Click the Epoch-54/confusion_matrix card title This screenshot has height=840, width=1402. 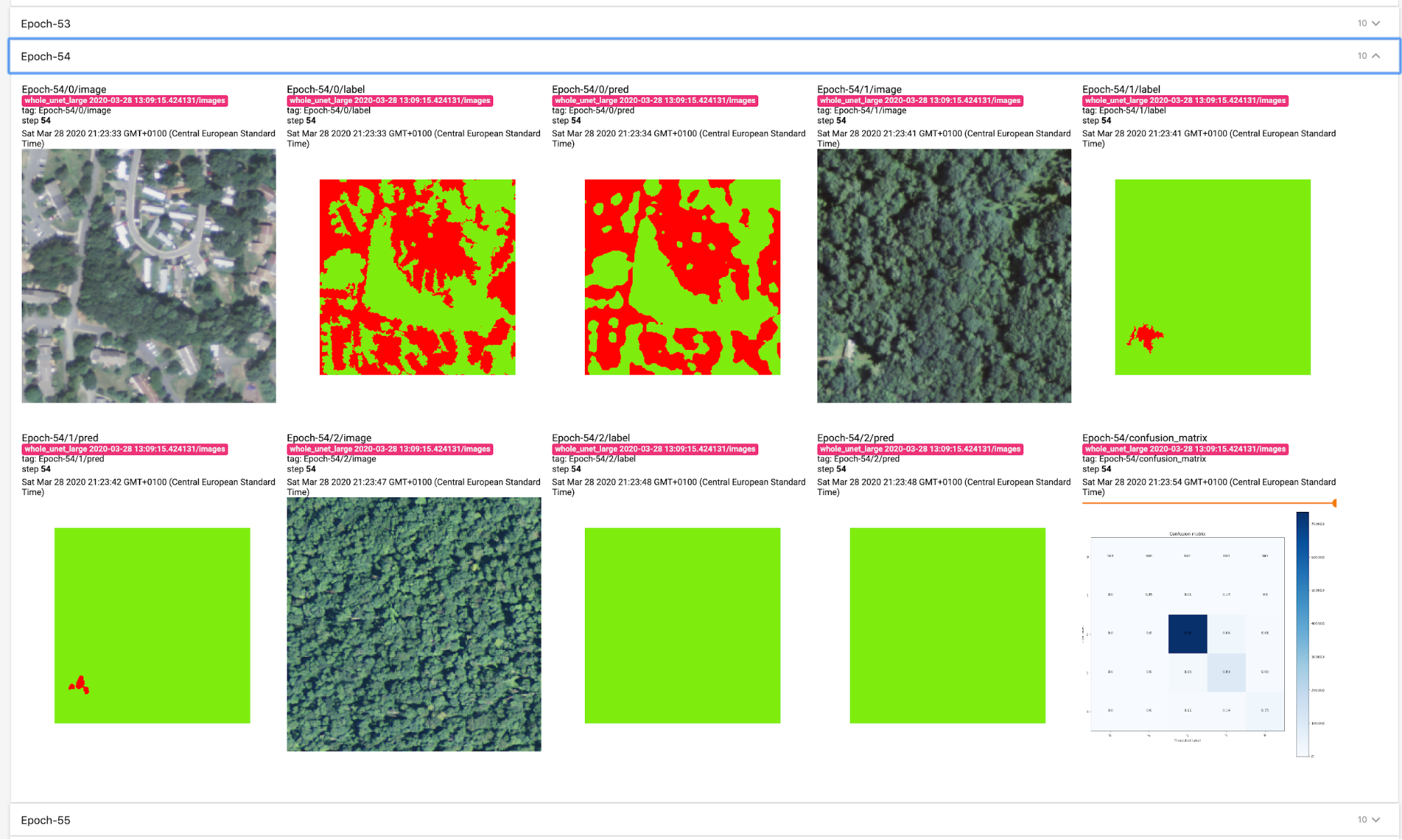1145,438
